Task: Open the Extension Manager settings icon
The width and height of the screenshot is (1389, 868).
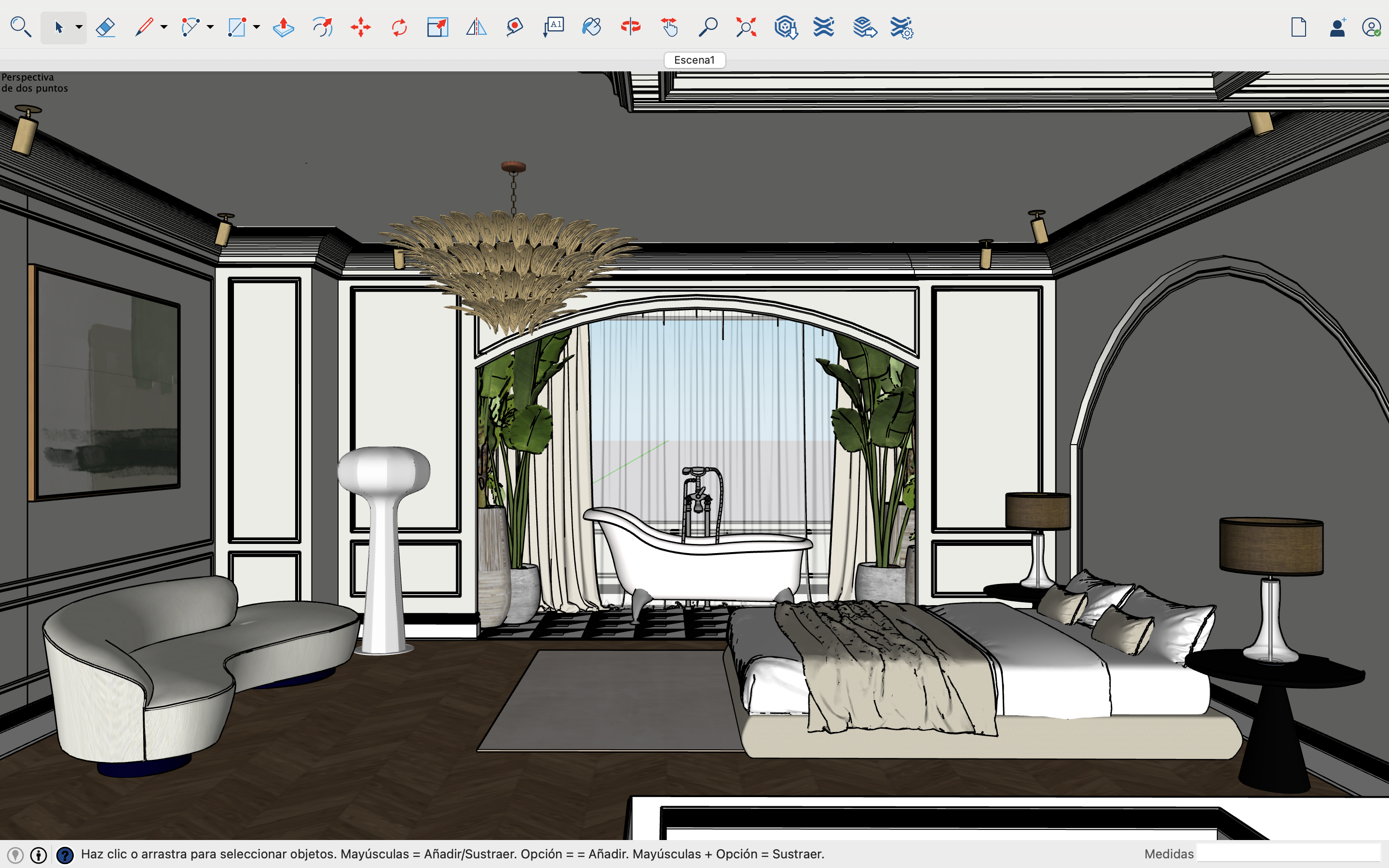Action: [902, 27]
